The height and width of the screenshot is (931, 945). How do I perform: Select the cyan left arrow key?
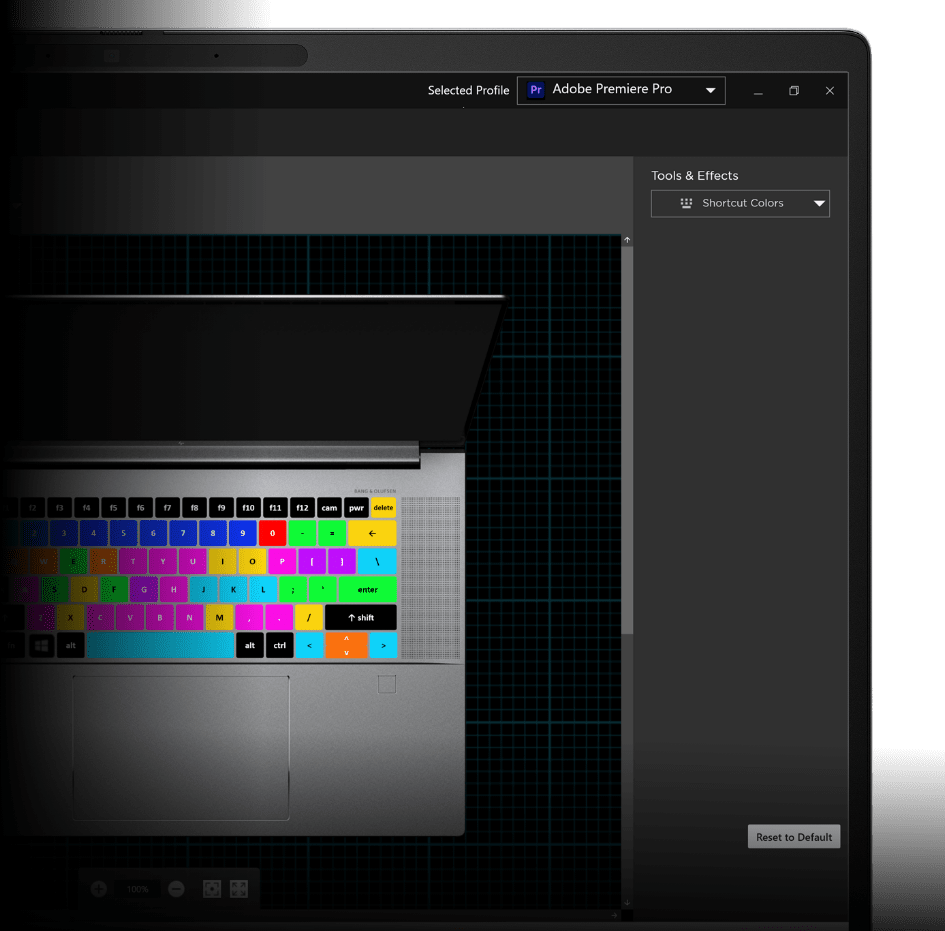pos(310,645)
